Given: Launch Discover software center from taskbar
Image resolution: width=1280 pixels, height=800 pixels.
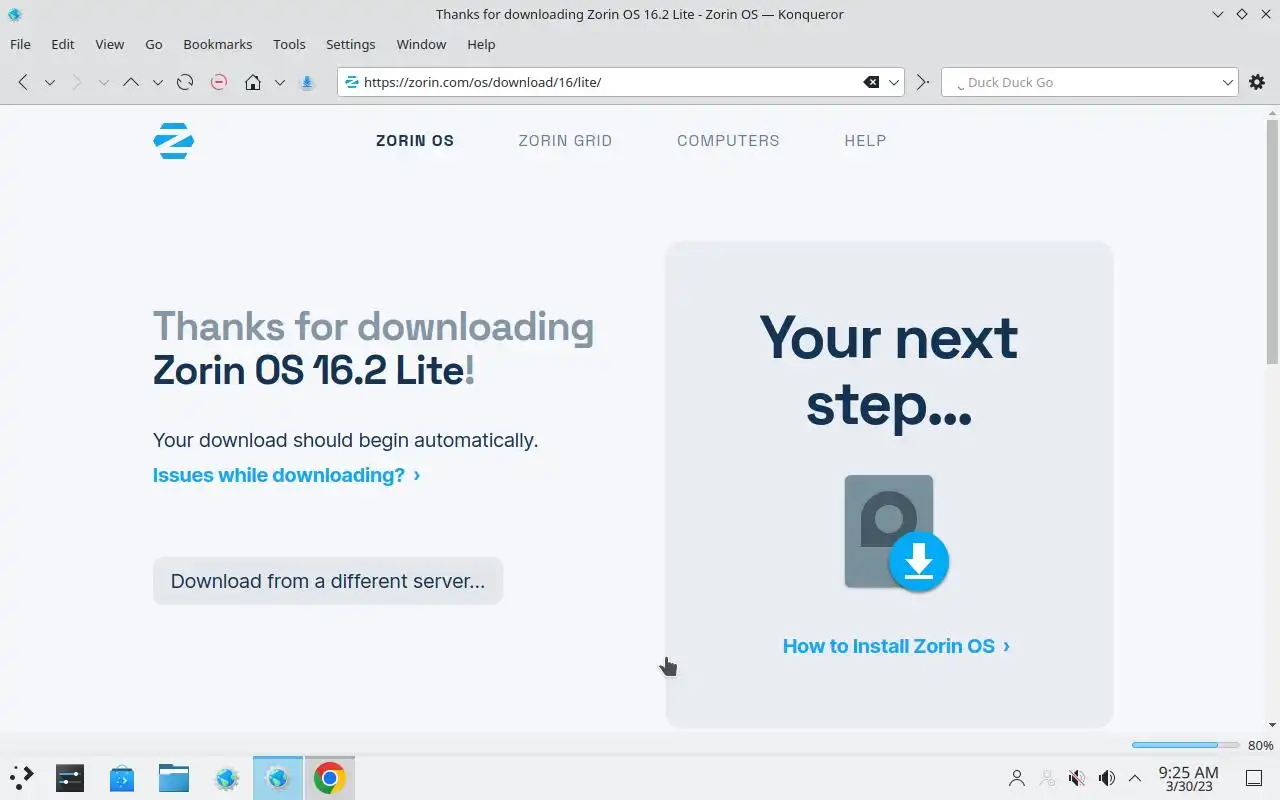Looking at the screenshot, I should click(x=122, y=777).
